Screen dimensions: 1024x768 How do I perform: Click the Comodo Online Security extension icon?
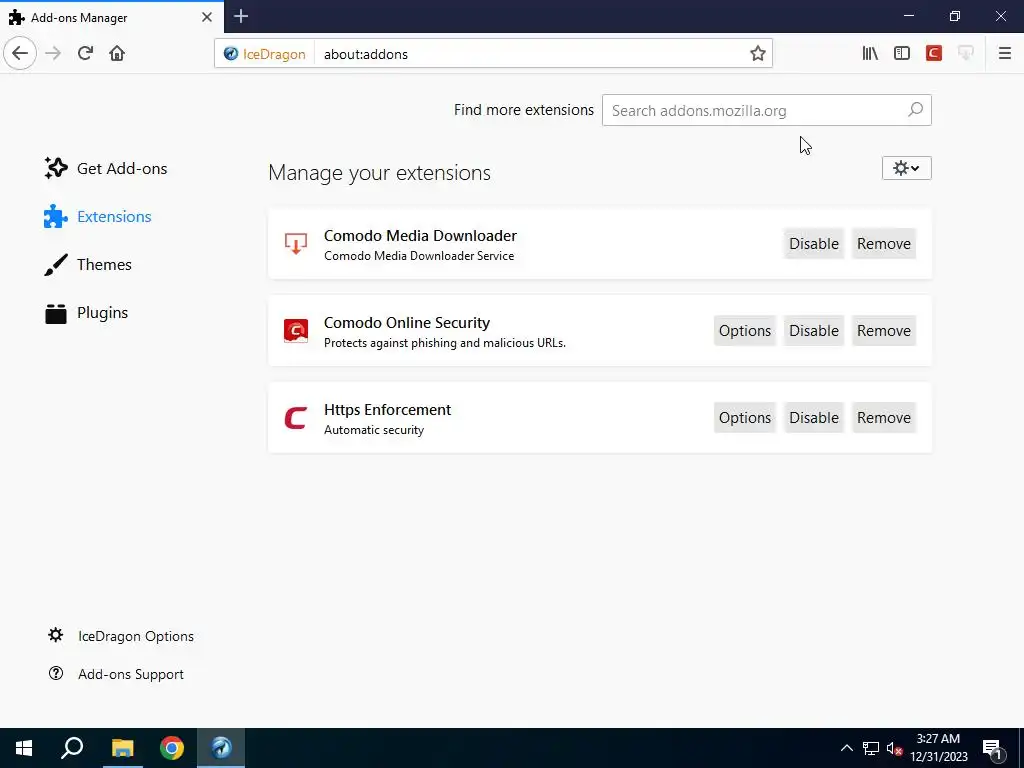(x=296, y=330)
